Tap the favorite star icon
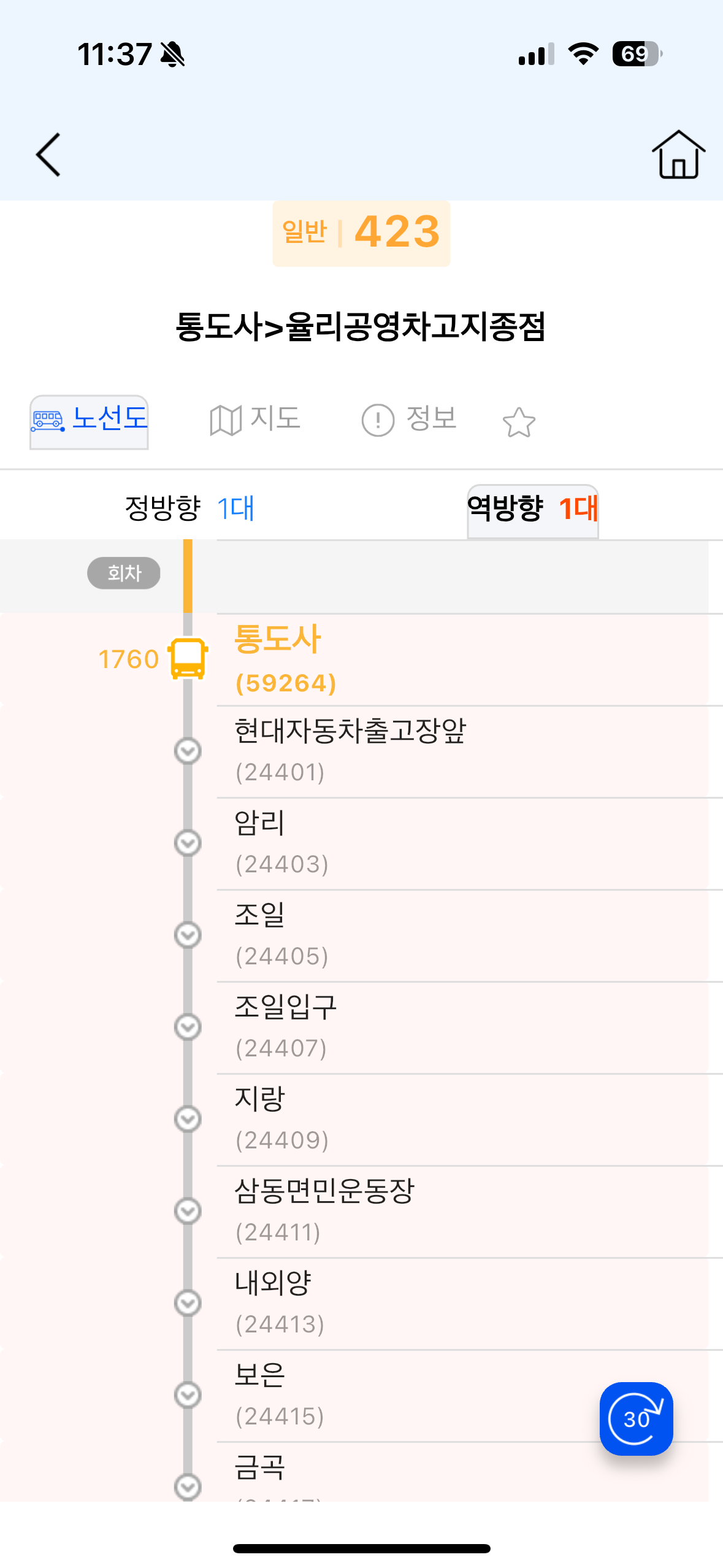The width and height of the screenshot is (723, 1568). tap(519, 422)
